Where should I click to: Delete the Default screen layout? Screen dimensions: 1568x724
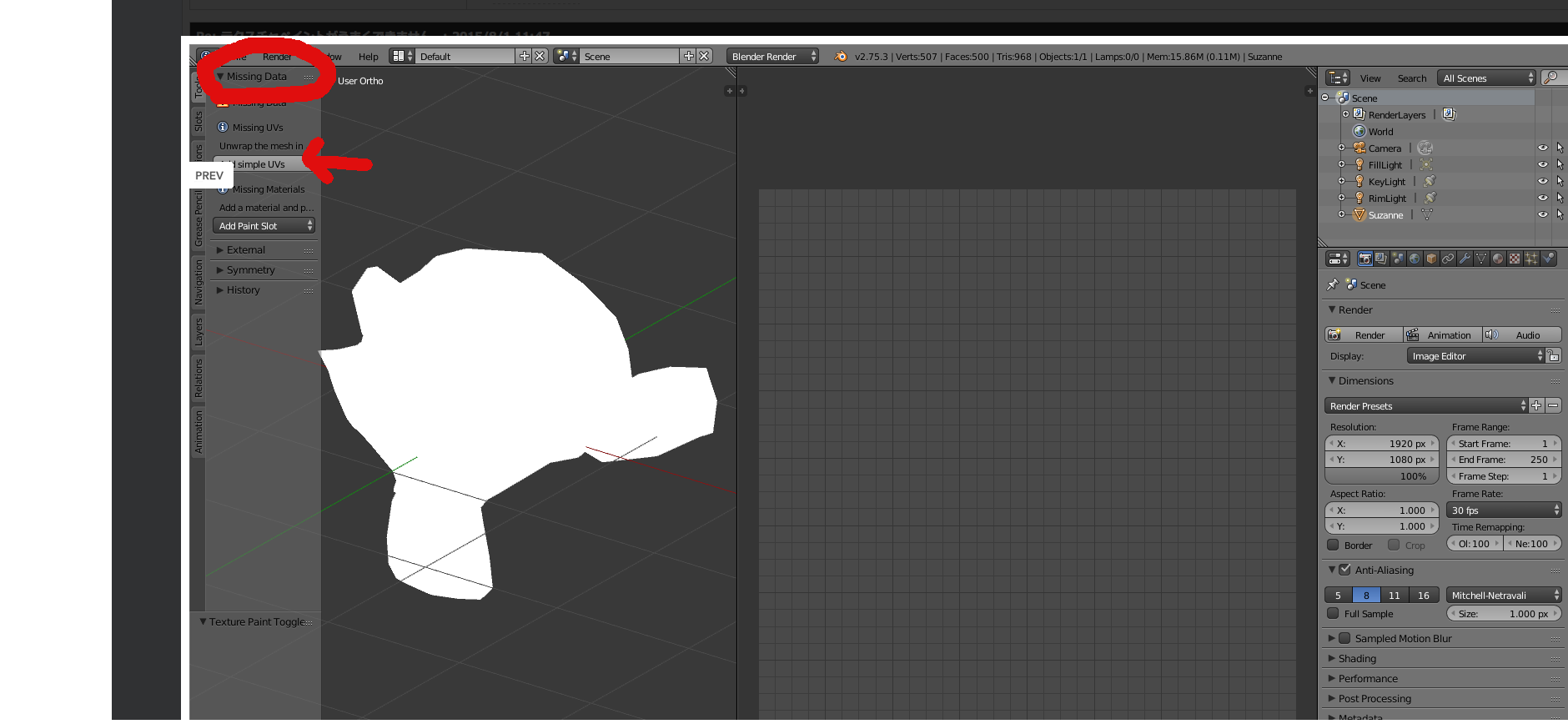pyautogui.click(x=540, y=56)
